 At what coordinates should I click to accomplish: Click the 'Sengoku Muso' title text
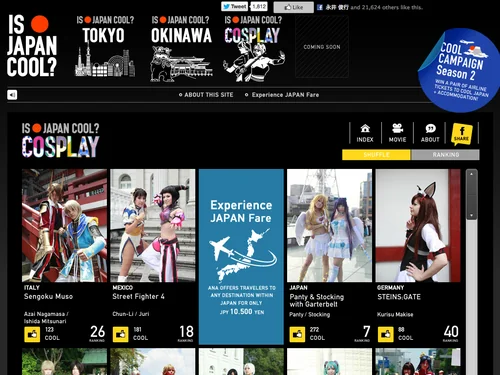pyautogui.click(x=48, y=297)
